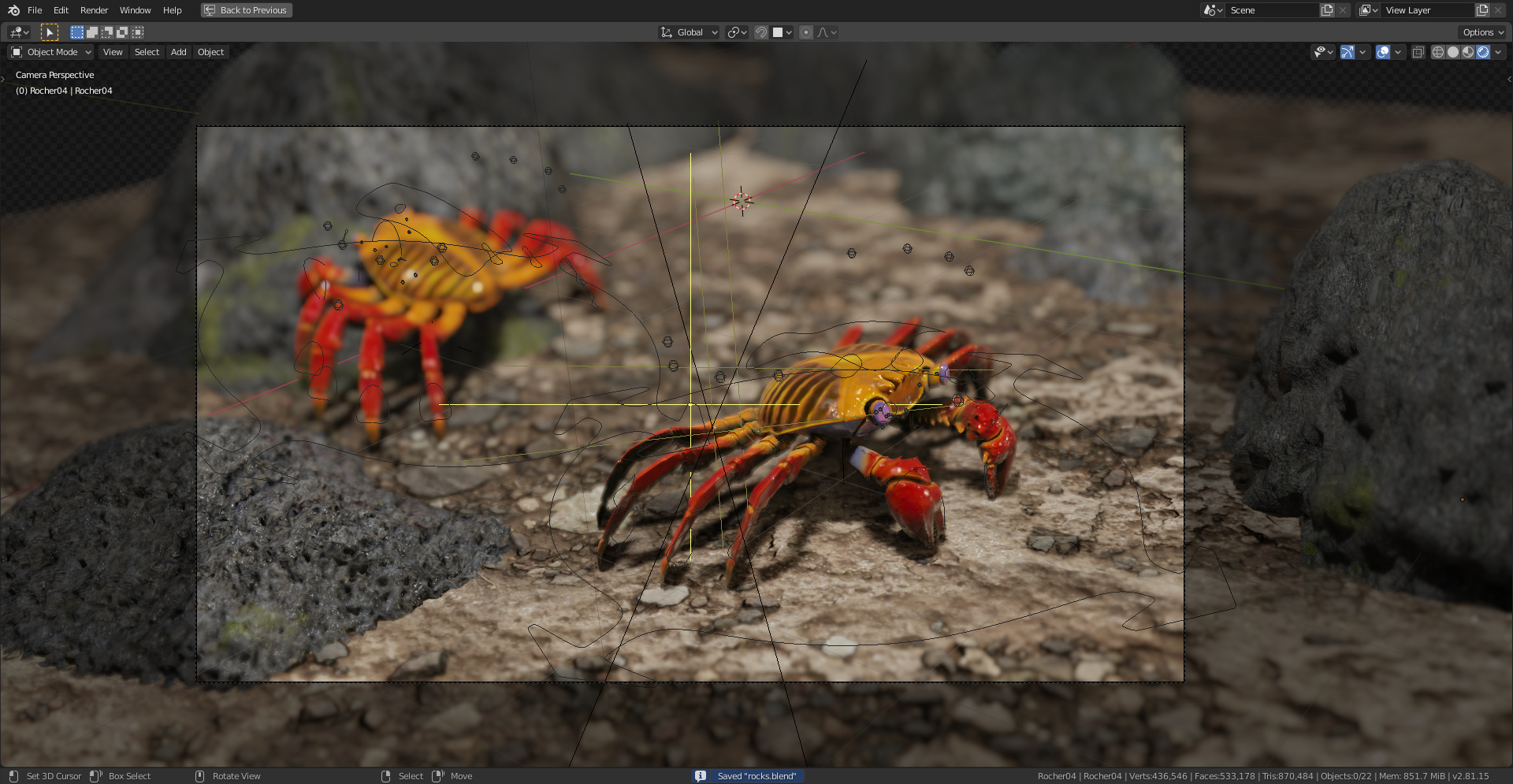
Task: Click the Set 3D Cursor mouse icon
Action: (x=13, y=776)
